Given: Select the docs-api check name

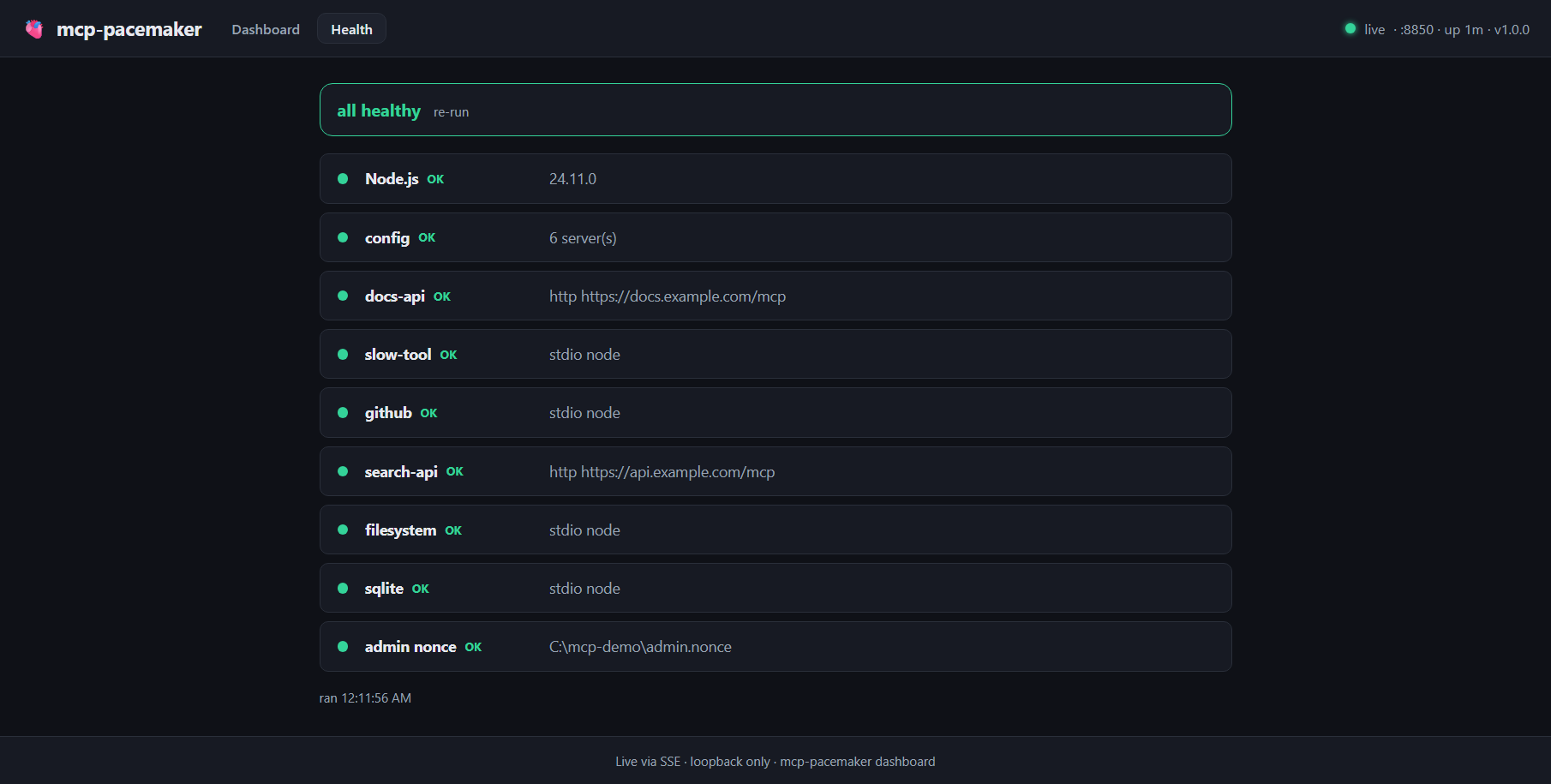Looking at the screenshot, I should click(x=395, y=296).
